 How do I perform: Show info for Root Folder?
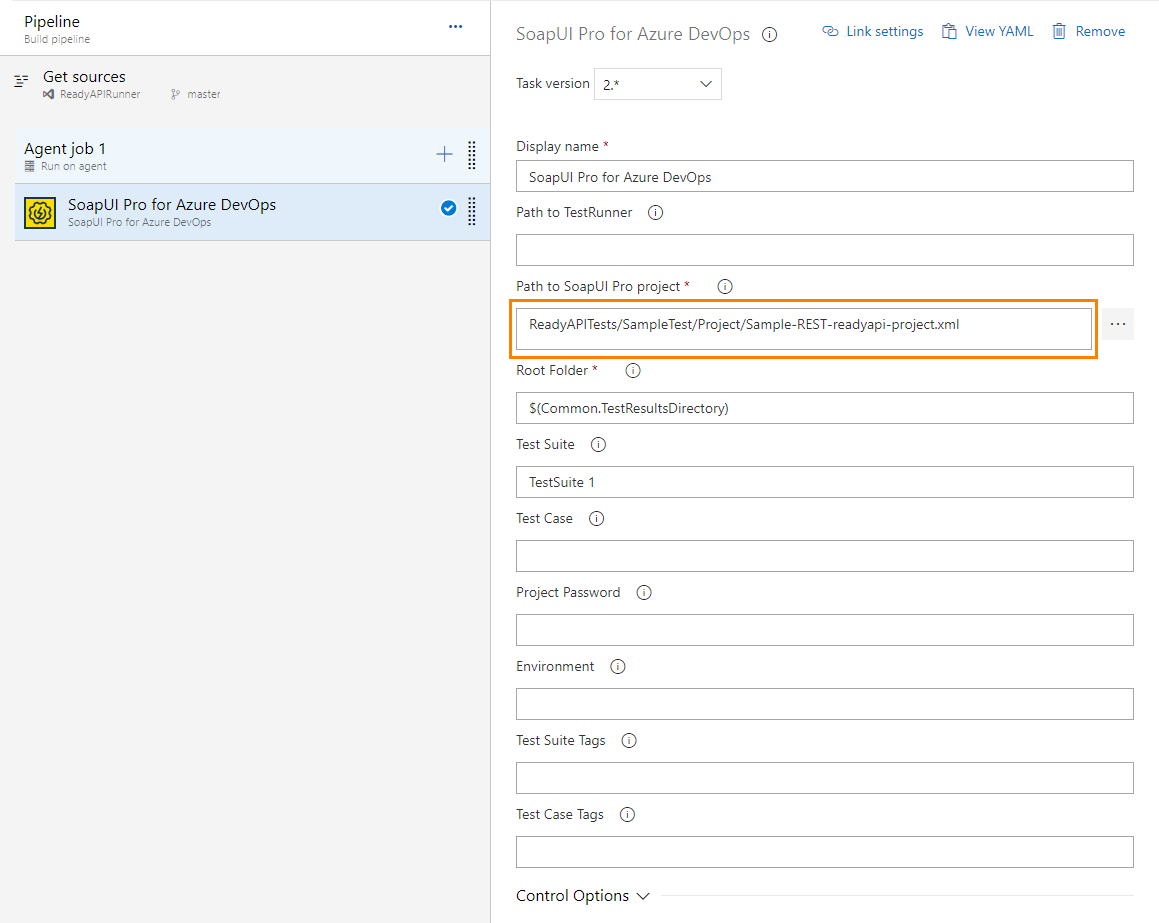633,371
